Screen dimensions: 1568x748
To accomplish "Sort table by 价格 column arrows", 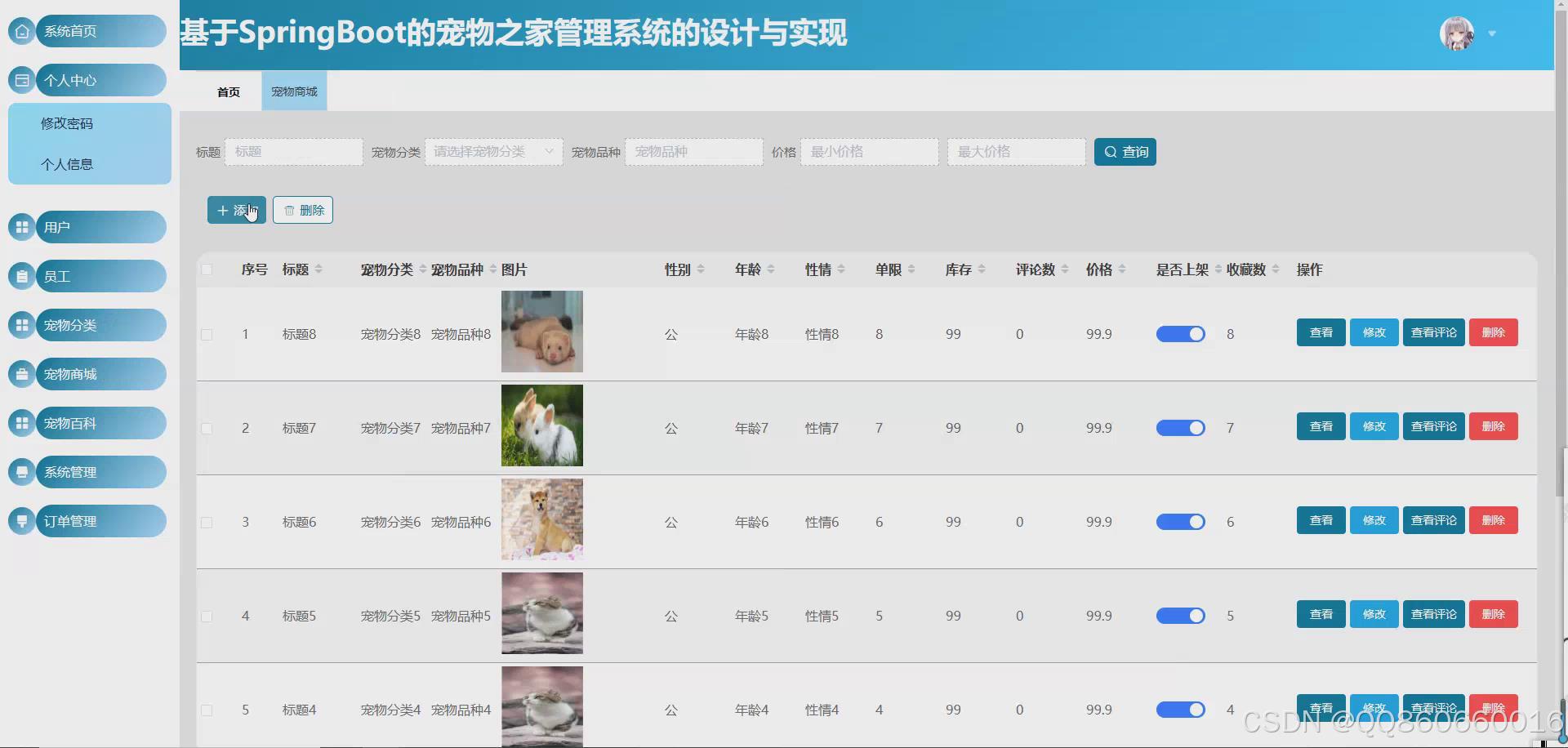I will click(x=1122, y=269).
